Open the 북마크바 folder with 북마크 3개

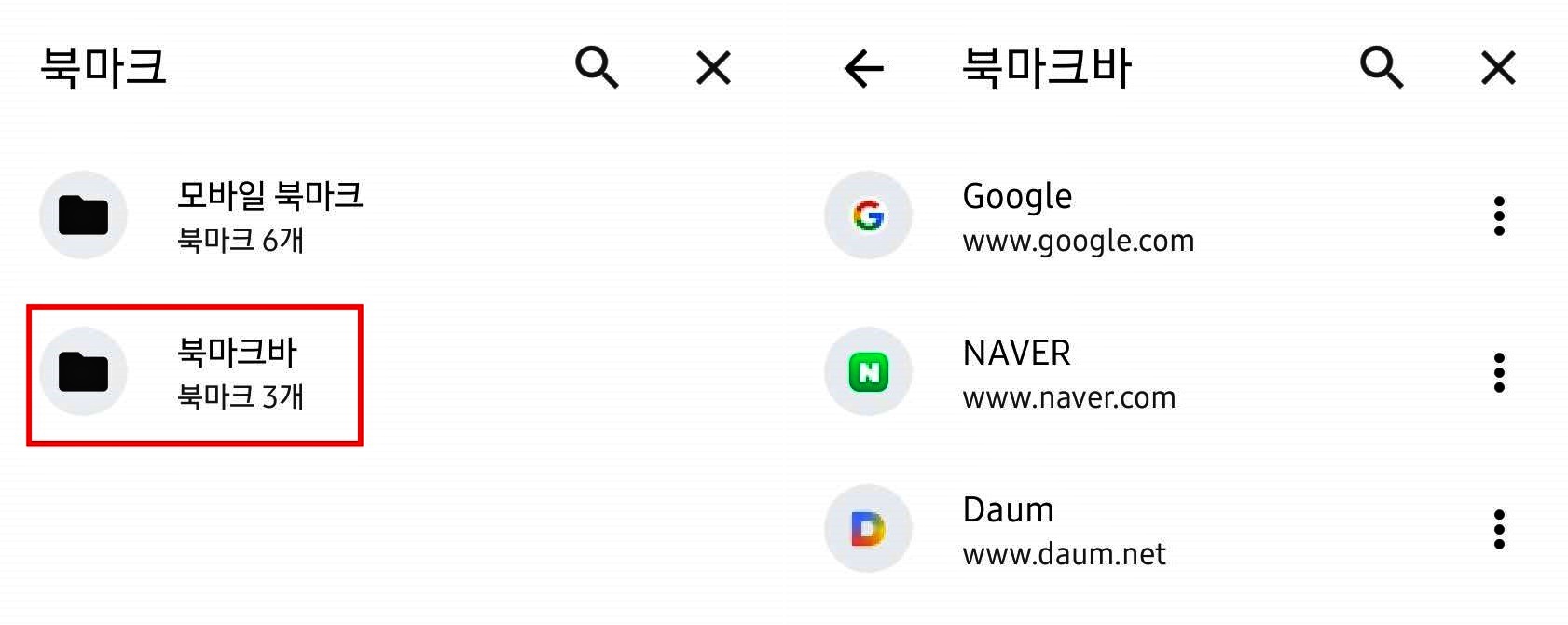(x=194, y=375)
